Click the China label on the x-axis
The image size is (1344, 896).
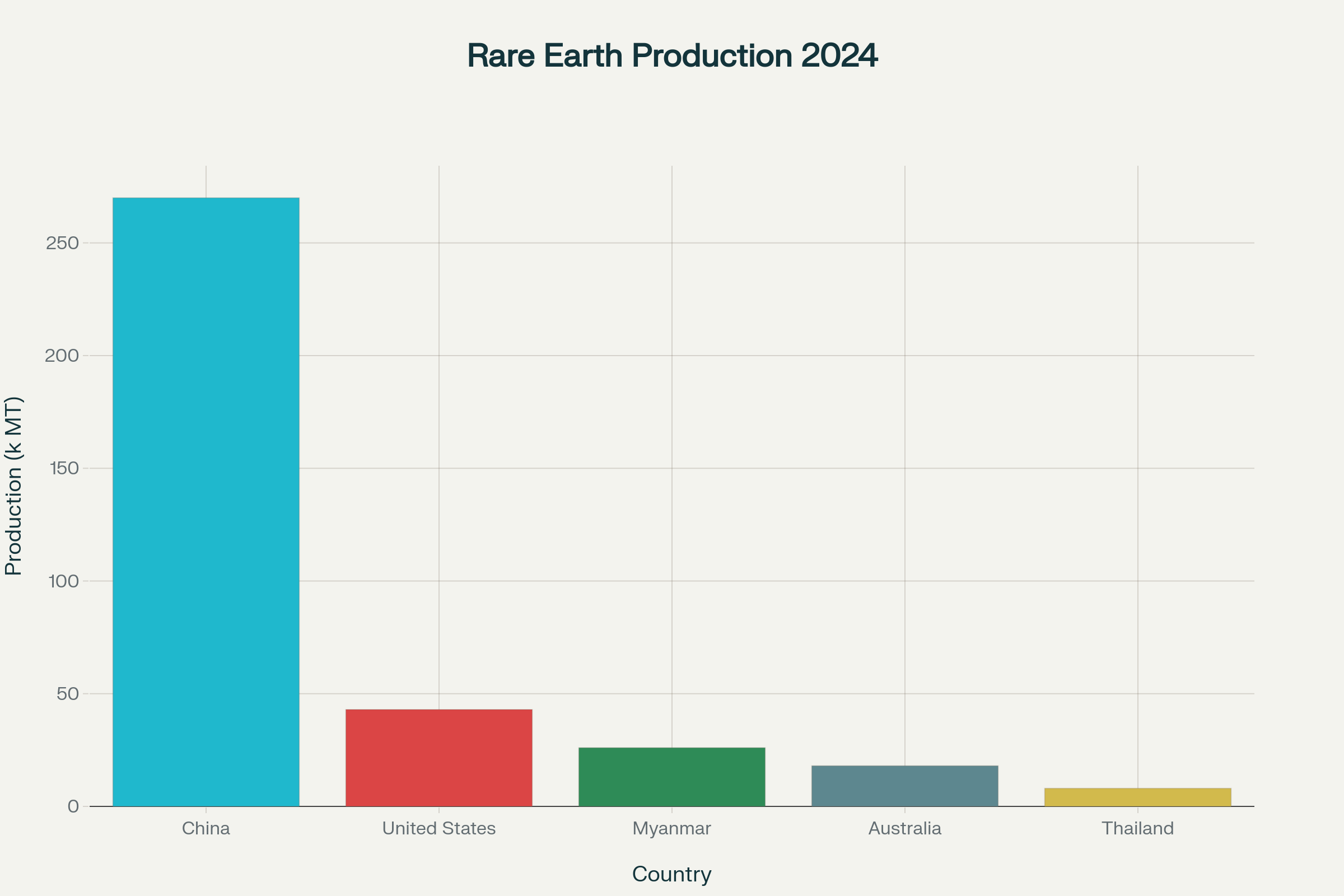[x=206, y=828]
